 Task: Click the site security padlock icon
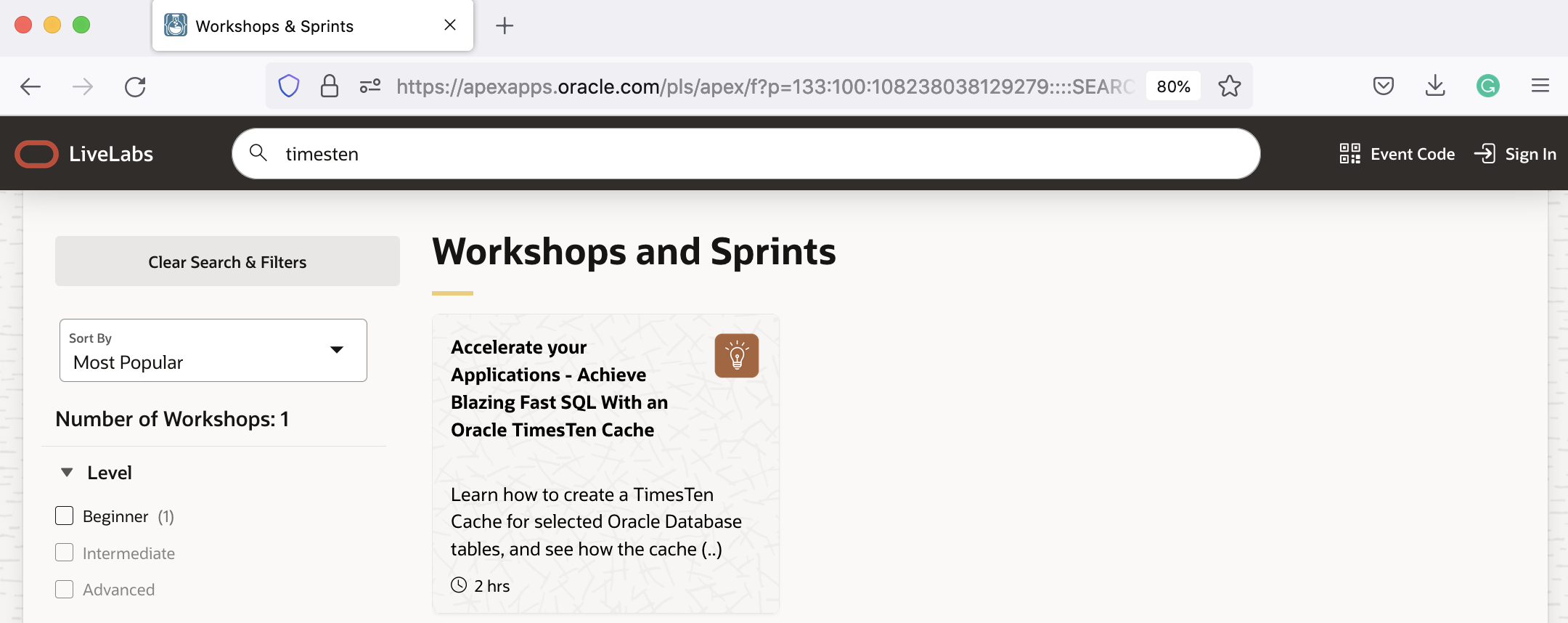pos(330,86)
